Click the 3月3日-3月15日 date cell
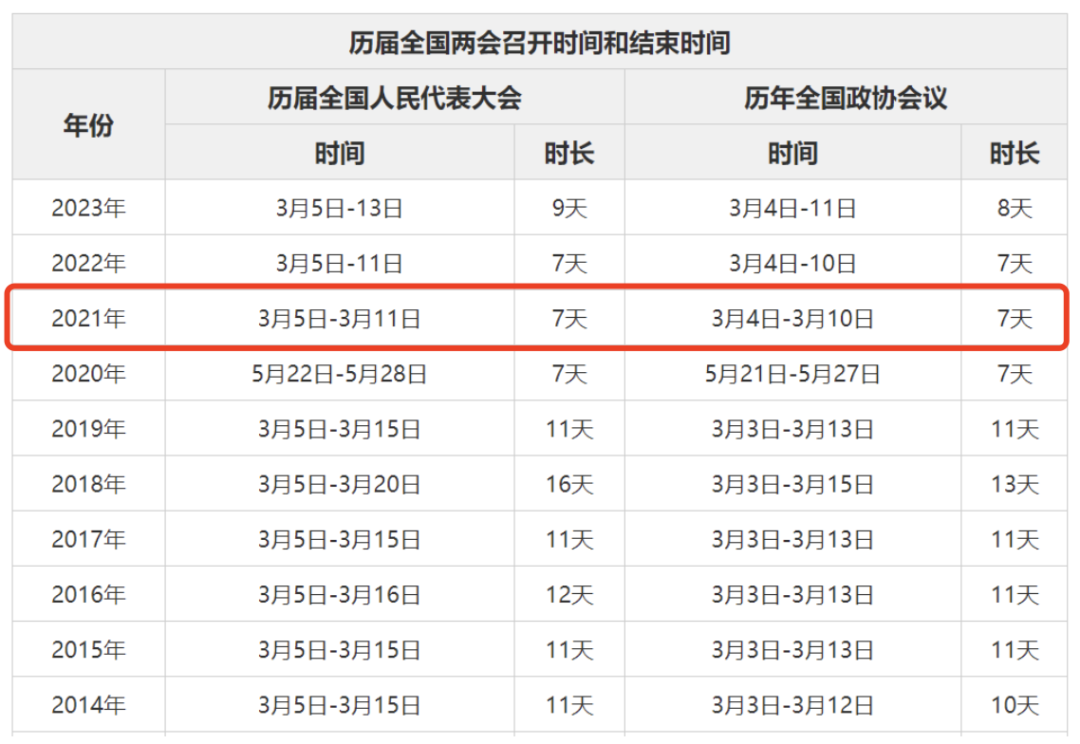The width and height of the screenshot is (1080, 744). click(793, 484)
